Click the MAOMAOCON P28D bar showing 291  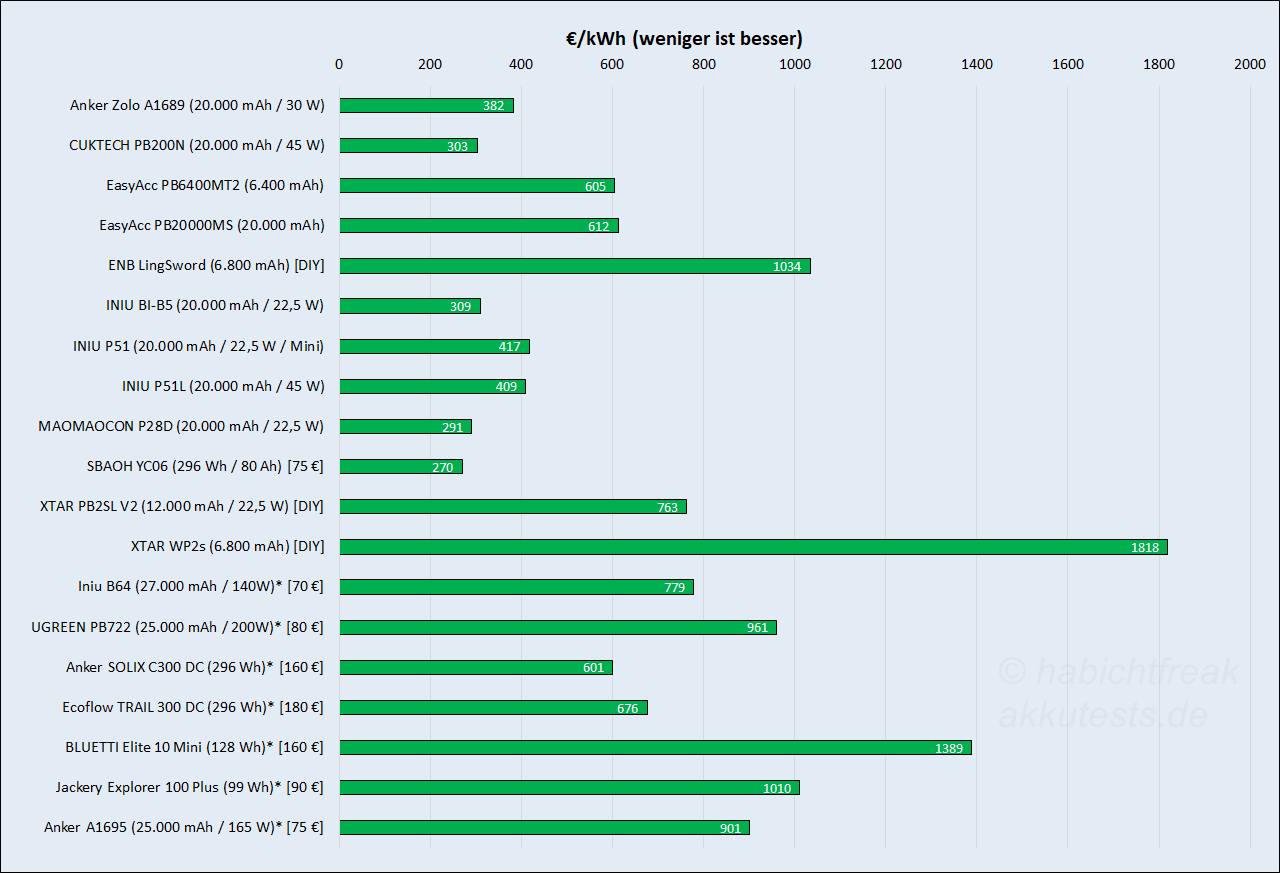(405, 426)
